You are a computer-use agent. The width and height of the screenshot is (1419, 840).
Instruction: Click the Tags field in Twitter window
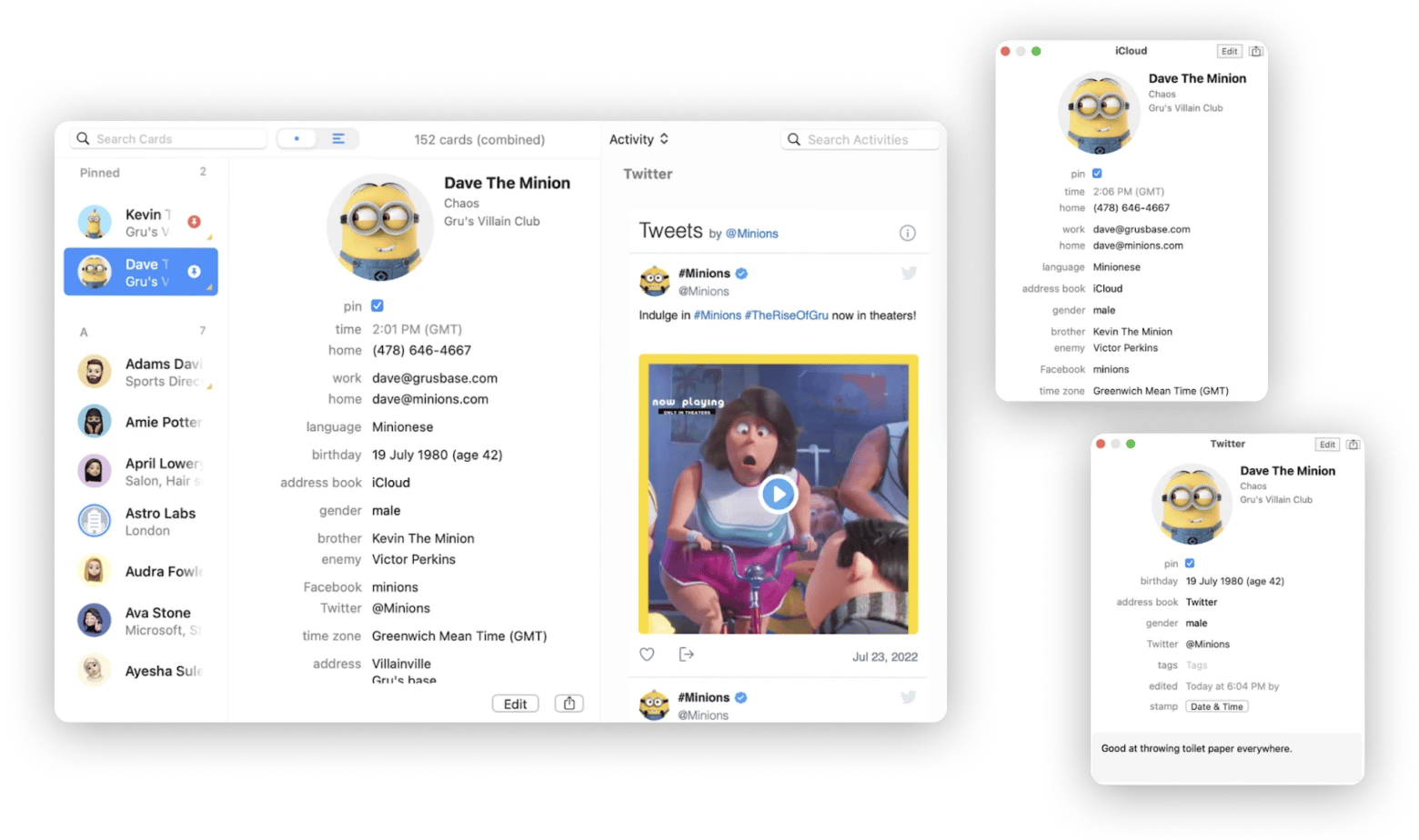1197,665
